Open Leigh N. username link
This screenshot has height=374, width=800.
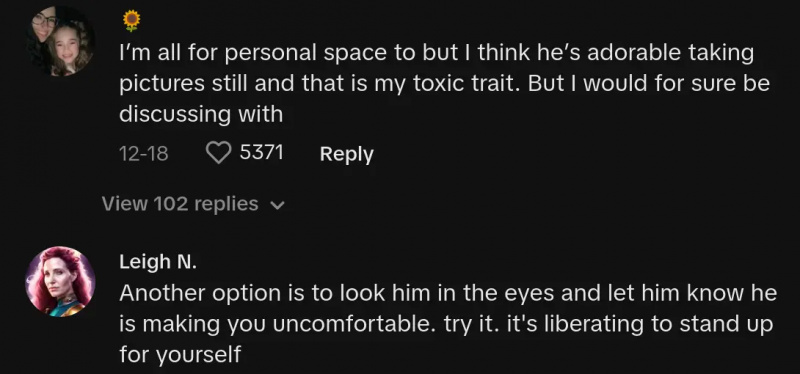point(158,262)
